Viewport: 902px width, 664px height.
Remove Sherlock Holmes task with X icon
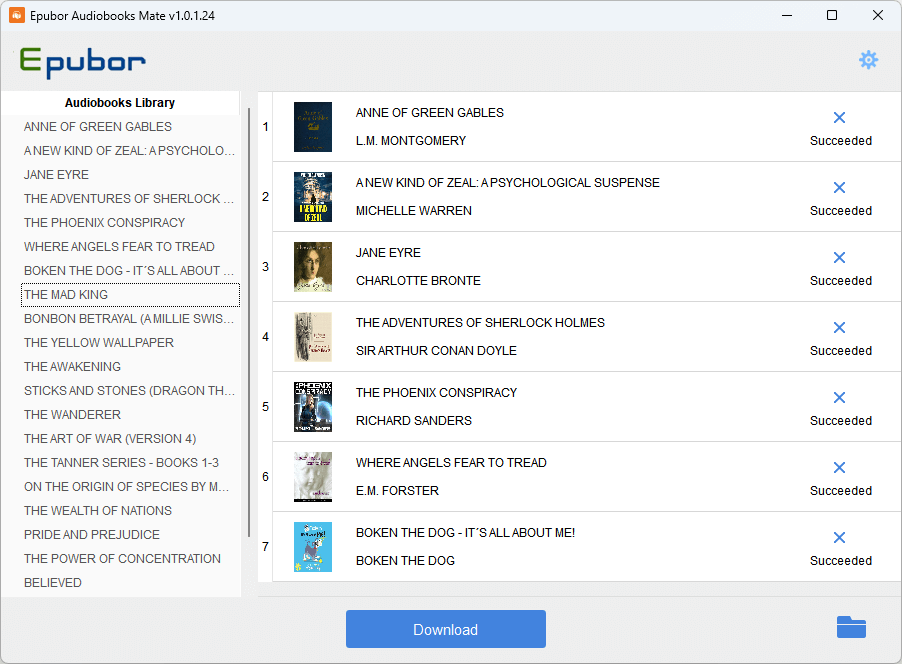coord(839,327)
